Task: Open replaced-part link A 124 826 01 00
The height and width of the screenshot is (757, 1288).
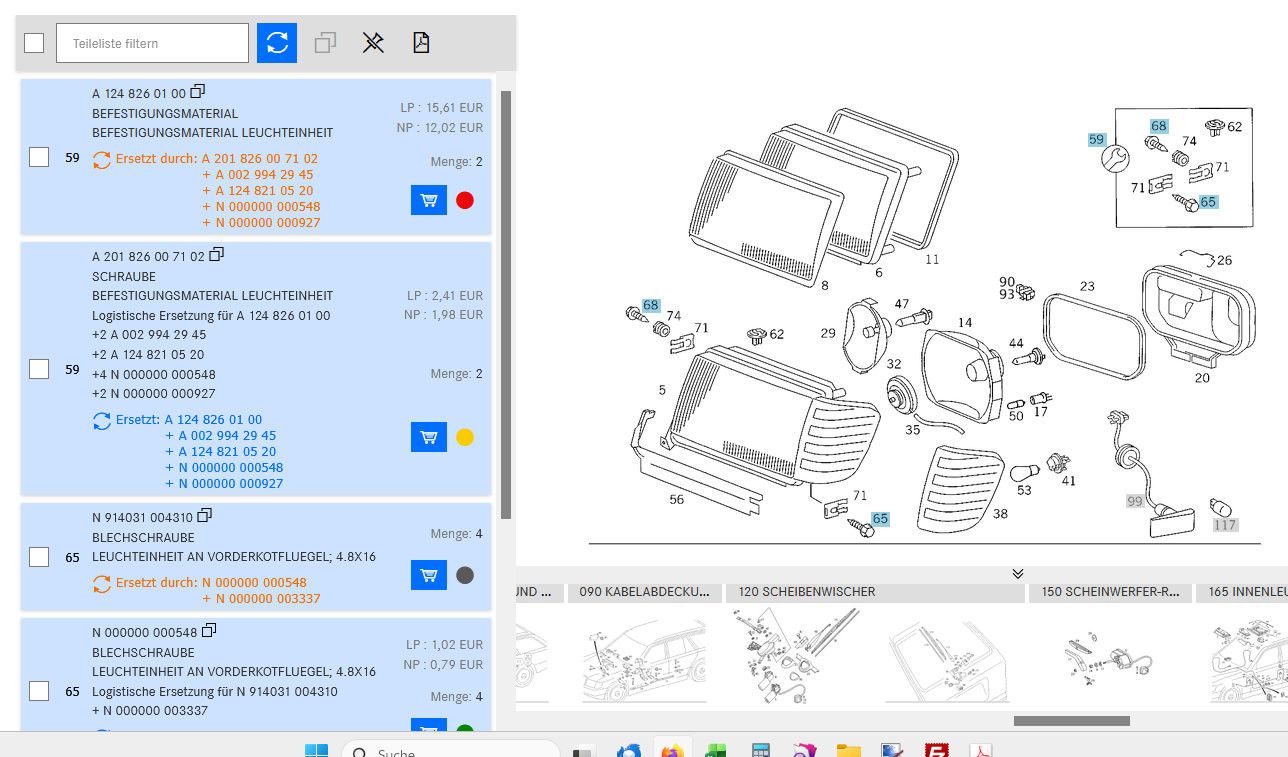Action: pyautogui.click(x=213, y=419)
